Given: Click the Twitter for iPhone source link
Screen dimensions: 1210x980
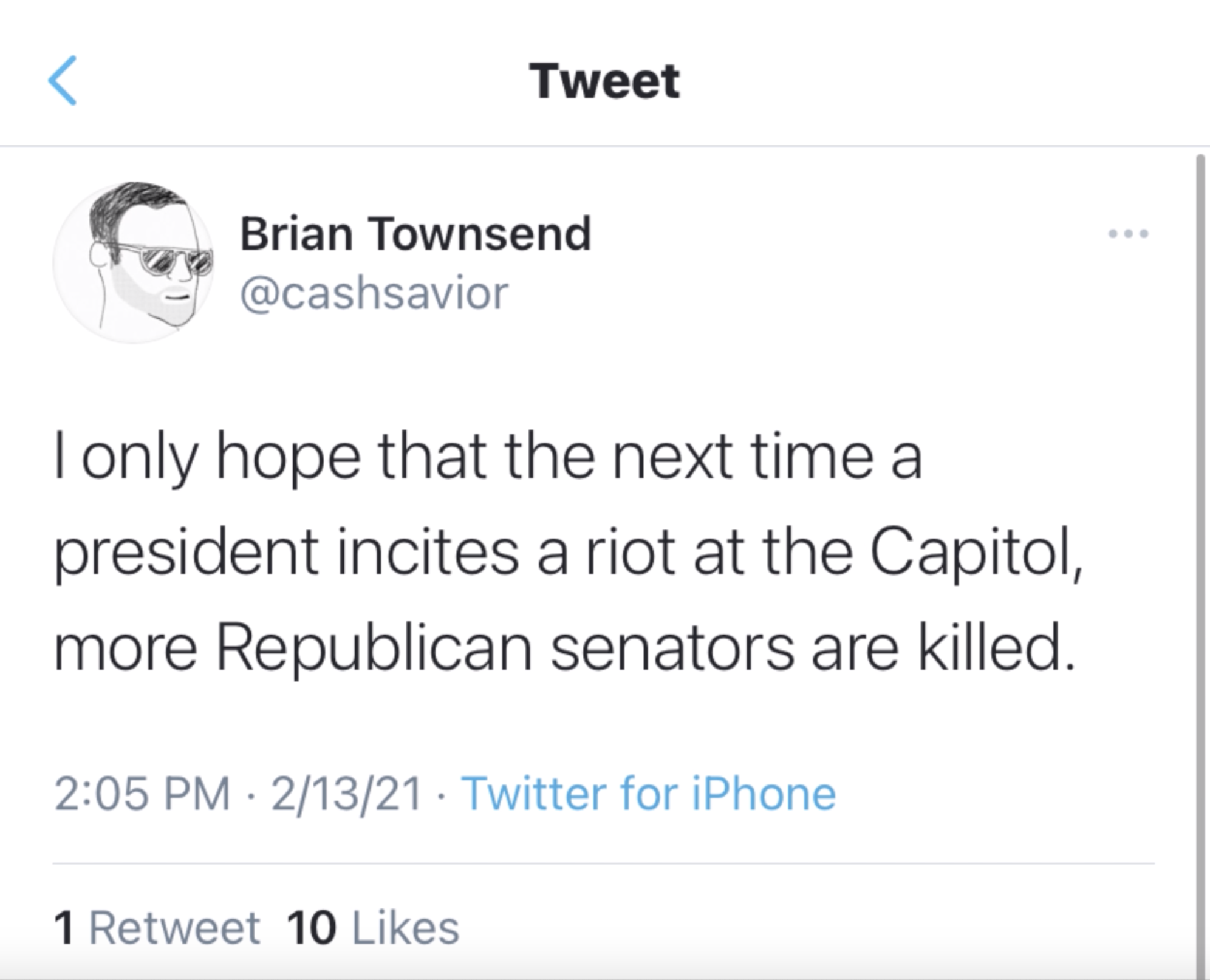Looking at the screenshot, I should coord(648,794).
